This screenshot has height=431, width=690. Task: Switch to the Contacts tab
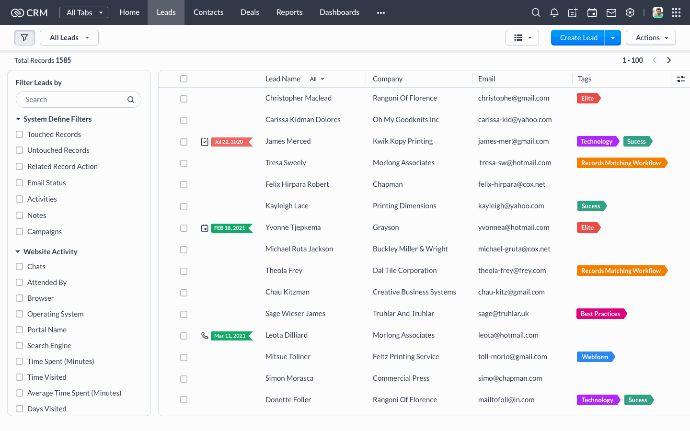point(208,12)
